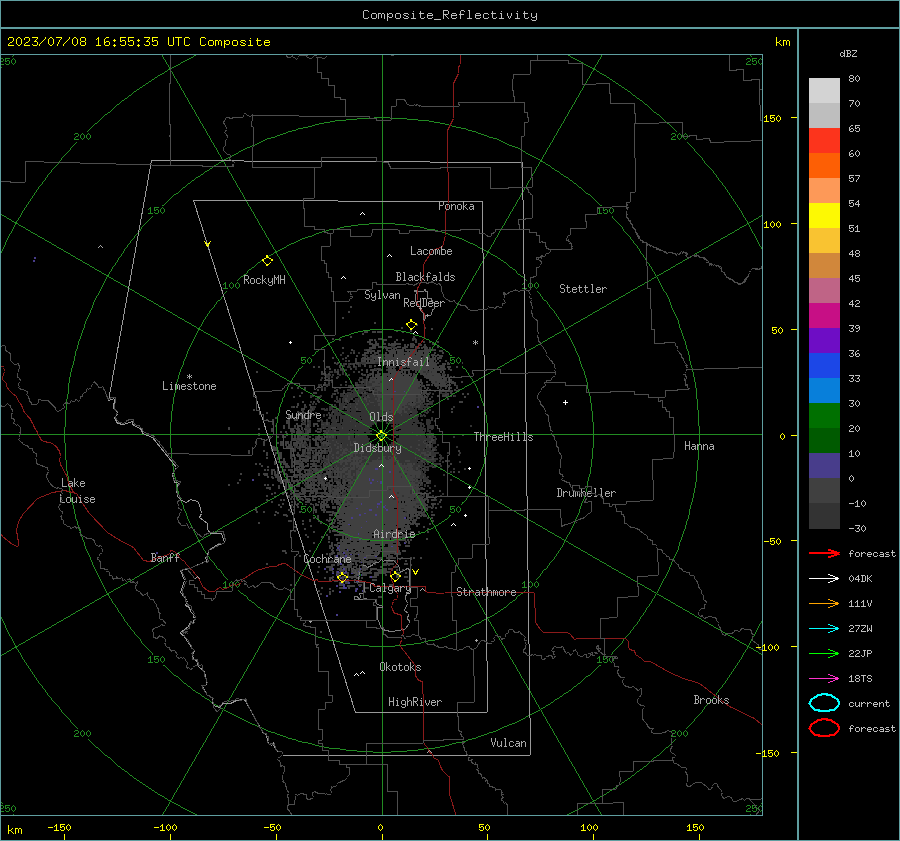Select the red forecast ellipse legend icon
Screen dimensions: 900x841
tap(824, 728)
